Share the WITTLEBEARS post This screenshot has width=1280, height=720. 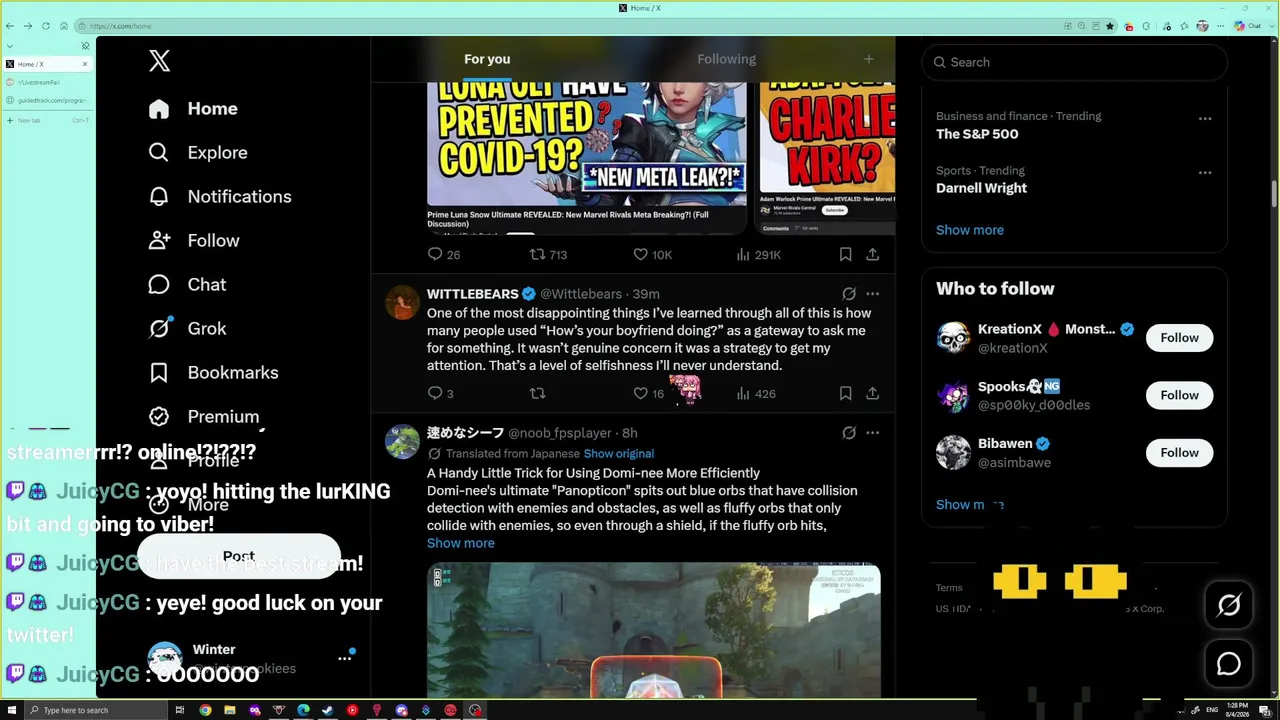(873, 394)
